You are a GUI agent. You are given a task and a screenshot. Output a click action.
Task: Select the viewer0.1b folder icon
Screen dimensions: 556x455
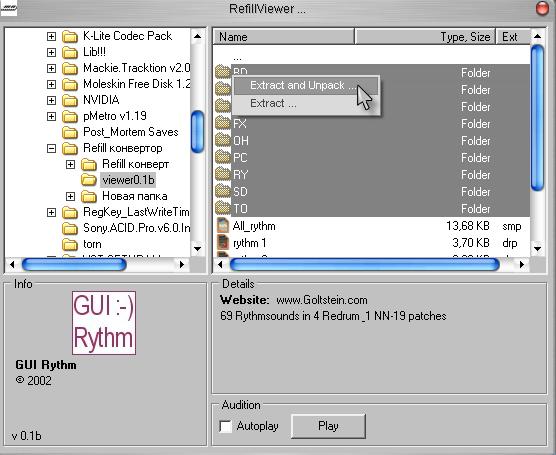[89, 180]
